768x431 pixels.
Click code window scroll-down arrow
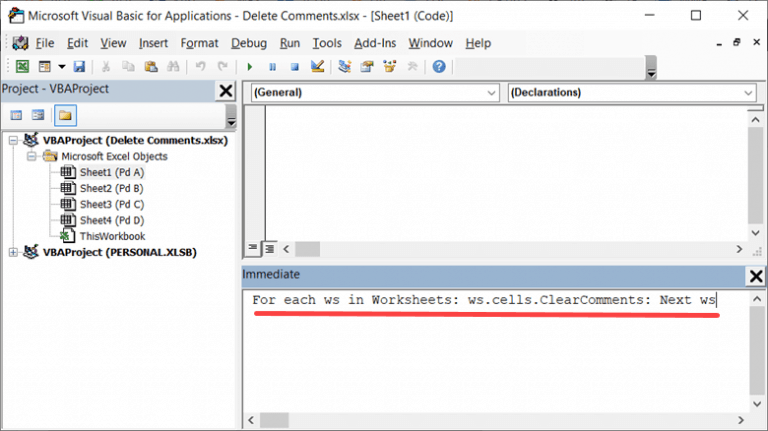tap(756, 233)
